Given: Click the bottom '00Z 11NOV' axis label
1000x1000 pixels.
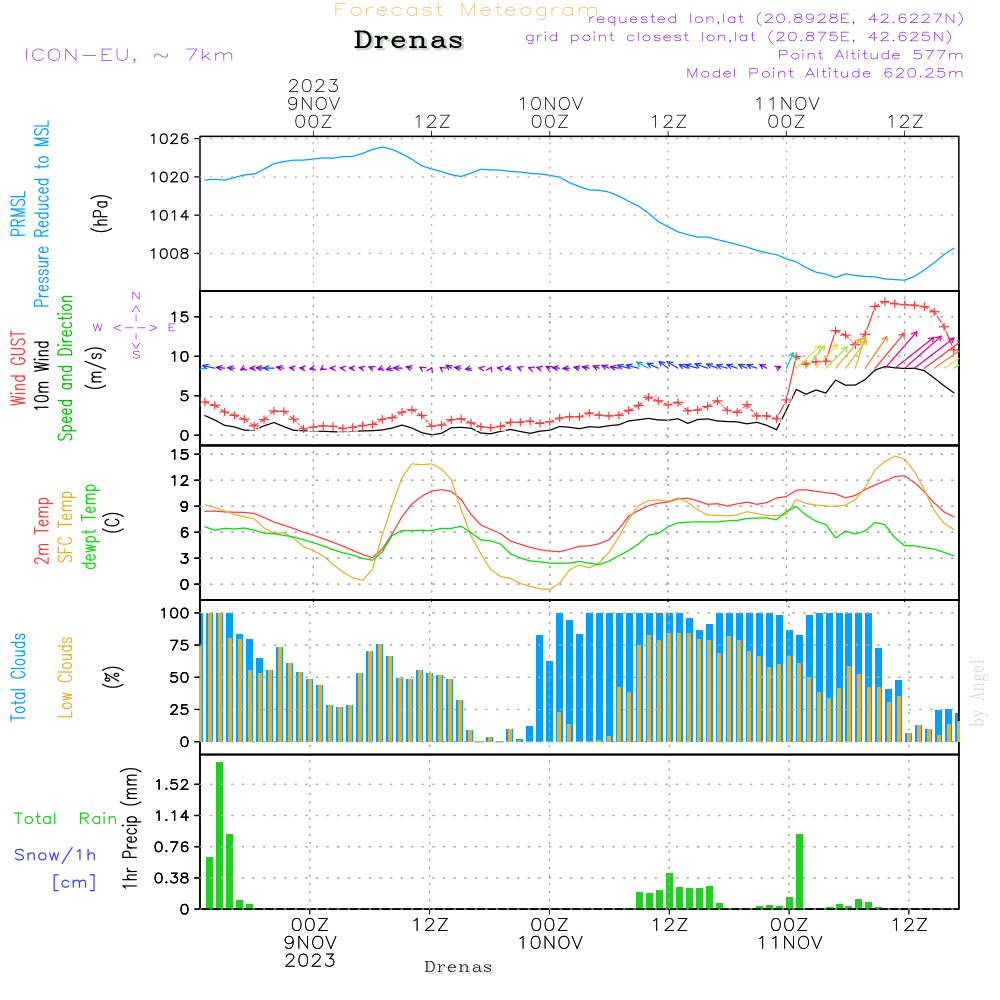Looking at the screenshot, I should pos(790,934).
